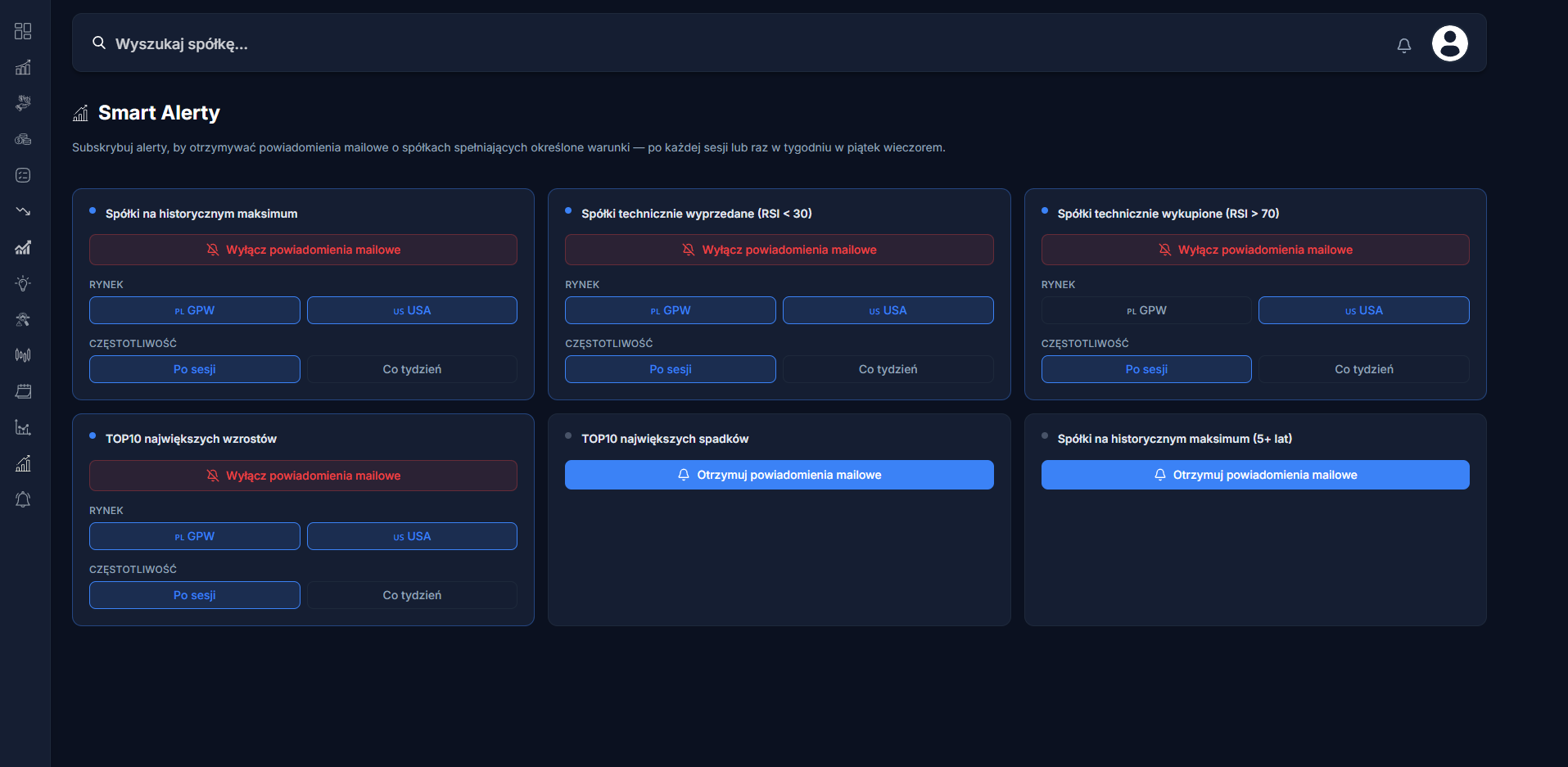Click the coins stack sidebar icon

tap(23, 139)
